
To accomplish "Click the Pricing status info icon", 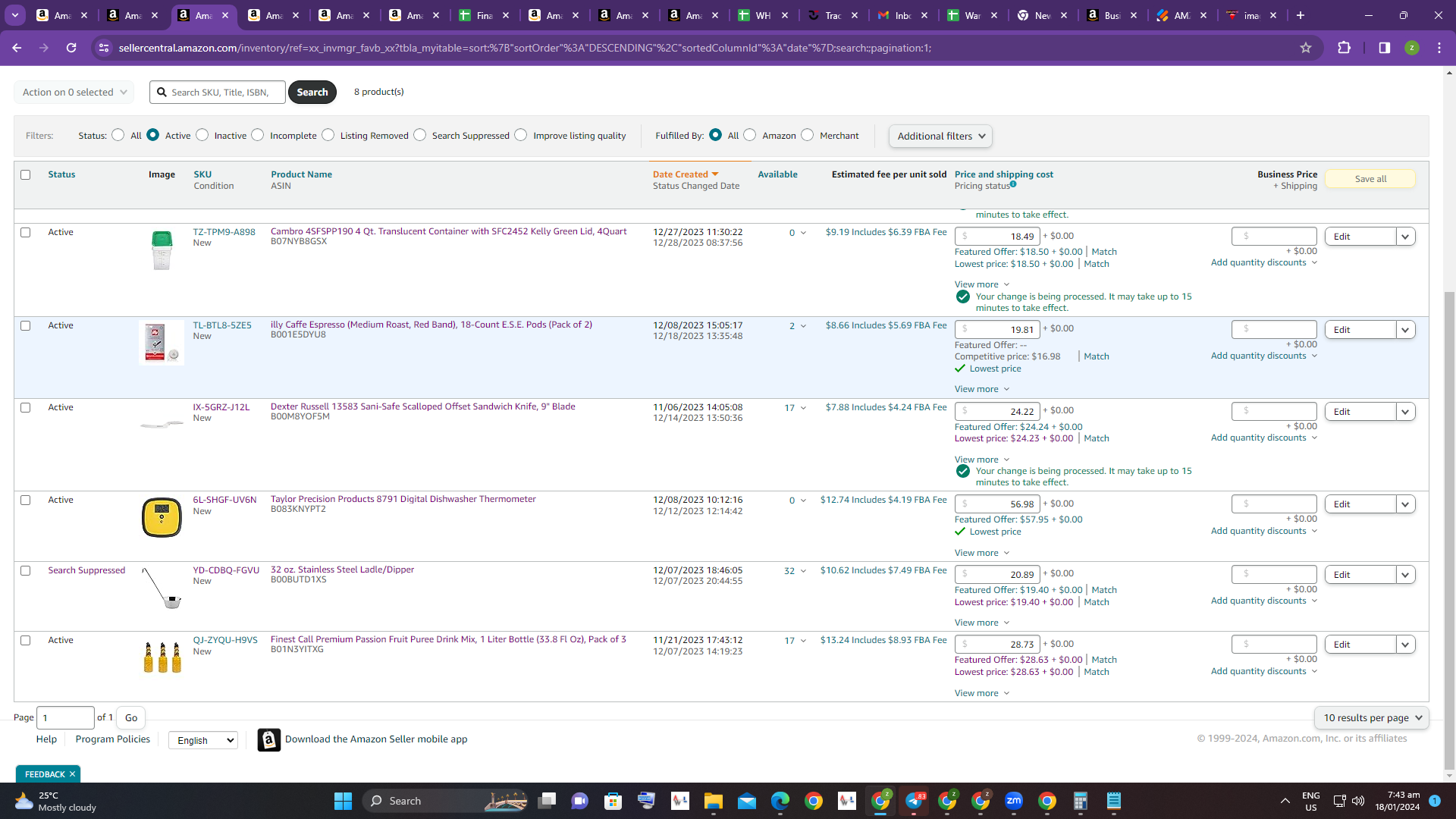I will coord(1013,184).
